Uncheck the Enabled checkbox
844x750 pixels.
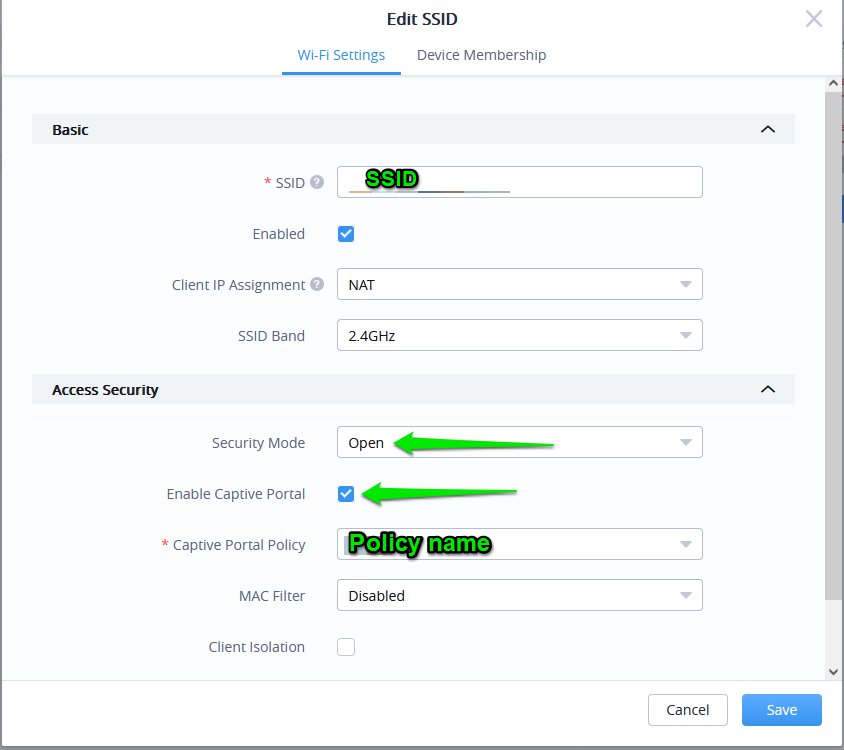coord(346,234)
